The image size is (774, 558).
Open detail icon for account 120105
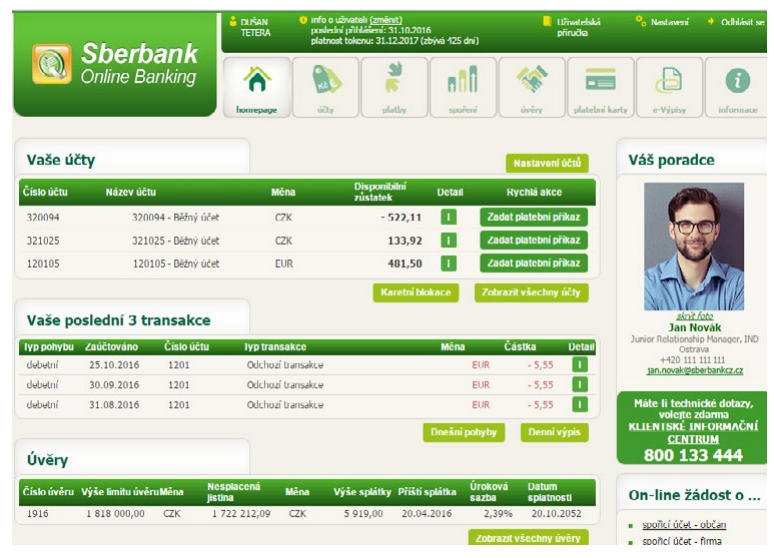pyautogui.click(x=448, y=263)
